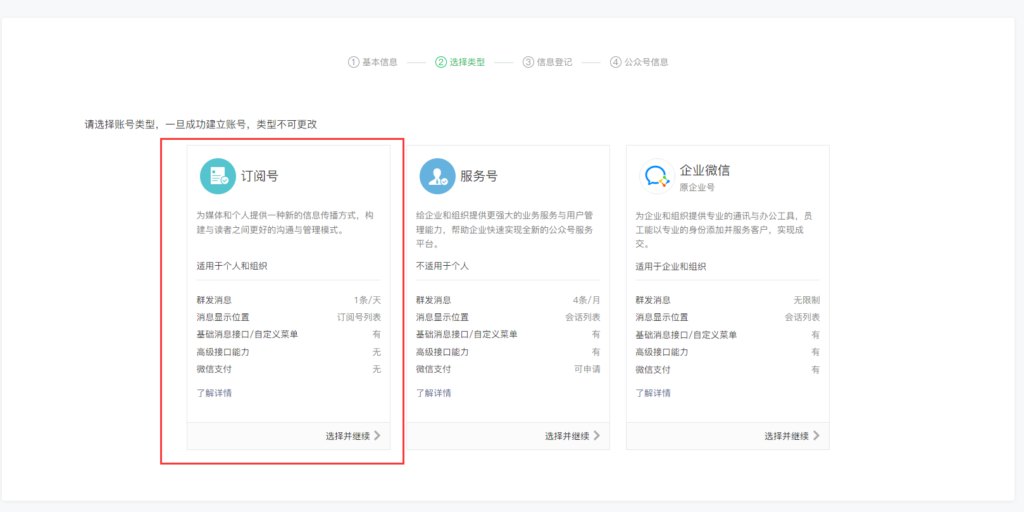Click the step 4 circle numeral

pyautogui.click(x=615, y=62)
